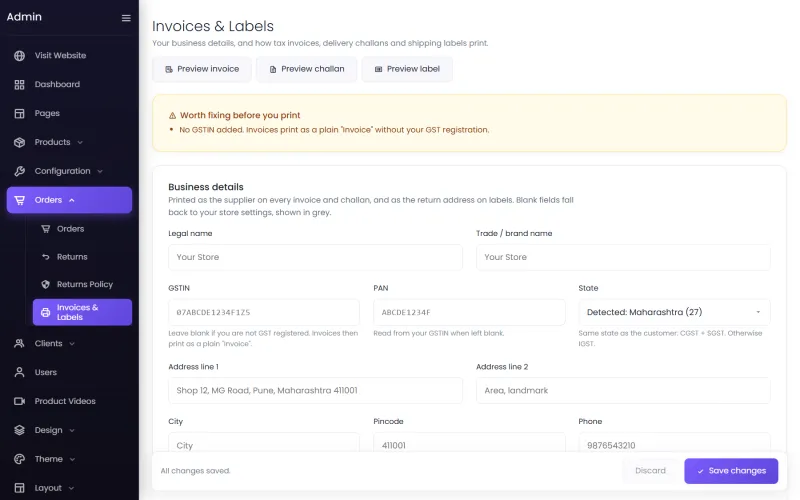
Task: Toggle the sidebar hamburger menu icon
Action: pos(126,18)
